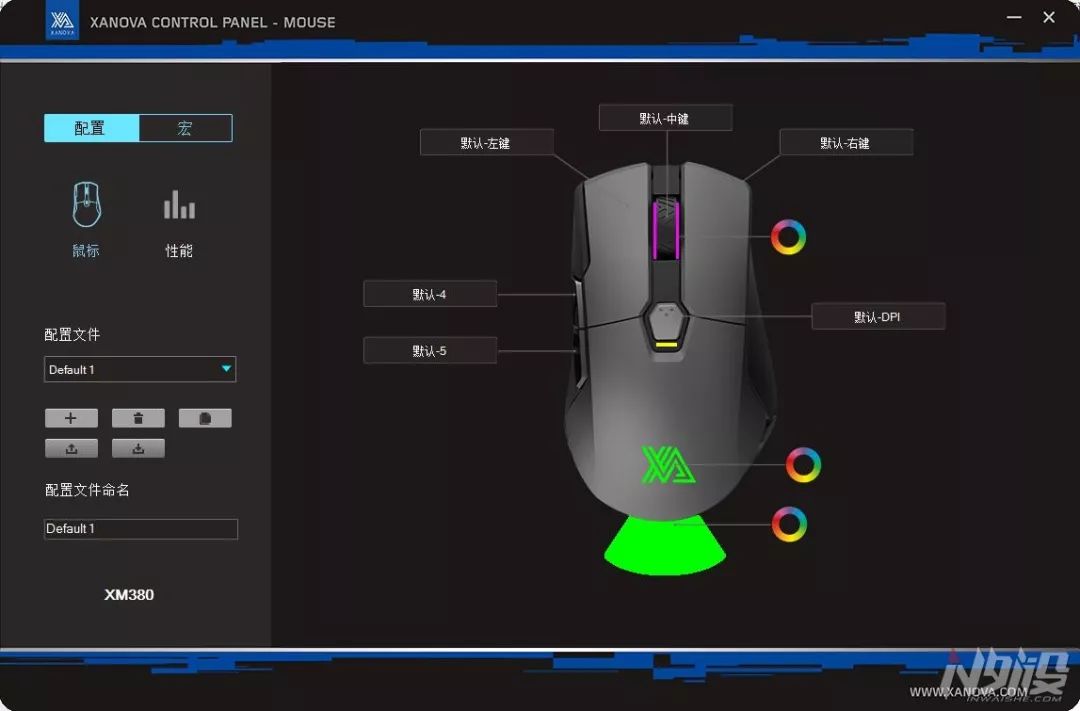
Task: Open the 默认-5 side button assignment
Action: point(430,351)
